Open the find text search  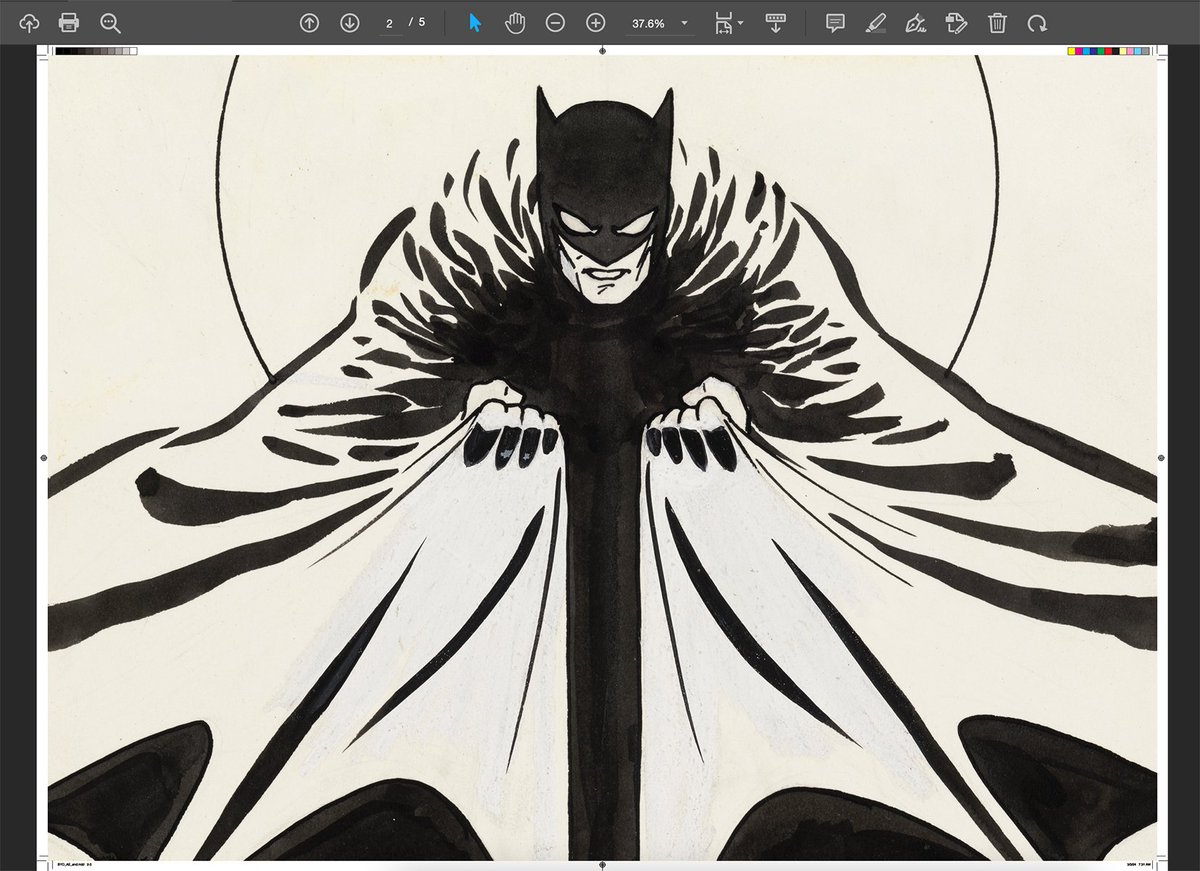[110, 22]
